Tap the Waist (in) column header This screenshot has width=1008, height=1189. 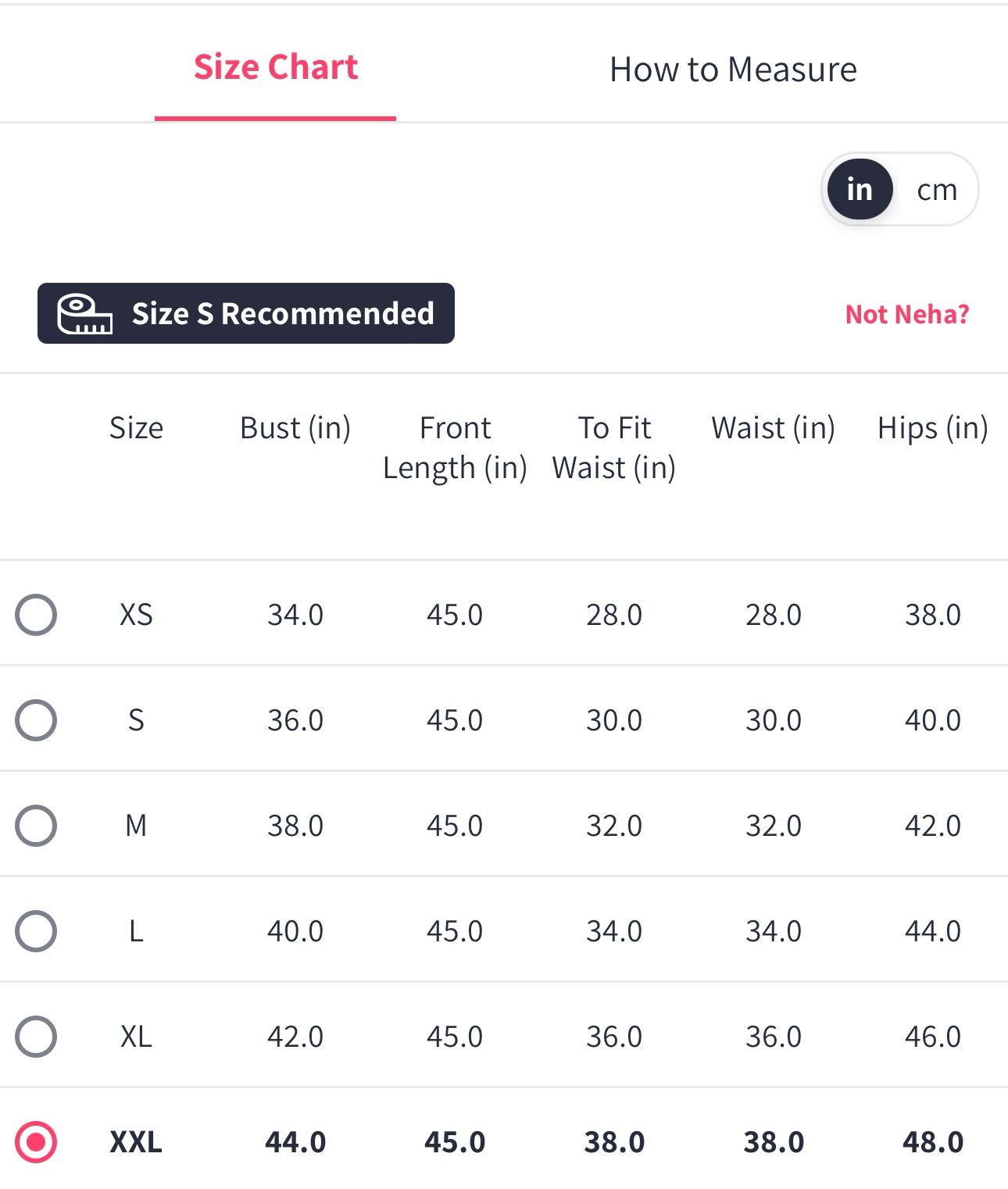tap(773, 428)
